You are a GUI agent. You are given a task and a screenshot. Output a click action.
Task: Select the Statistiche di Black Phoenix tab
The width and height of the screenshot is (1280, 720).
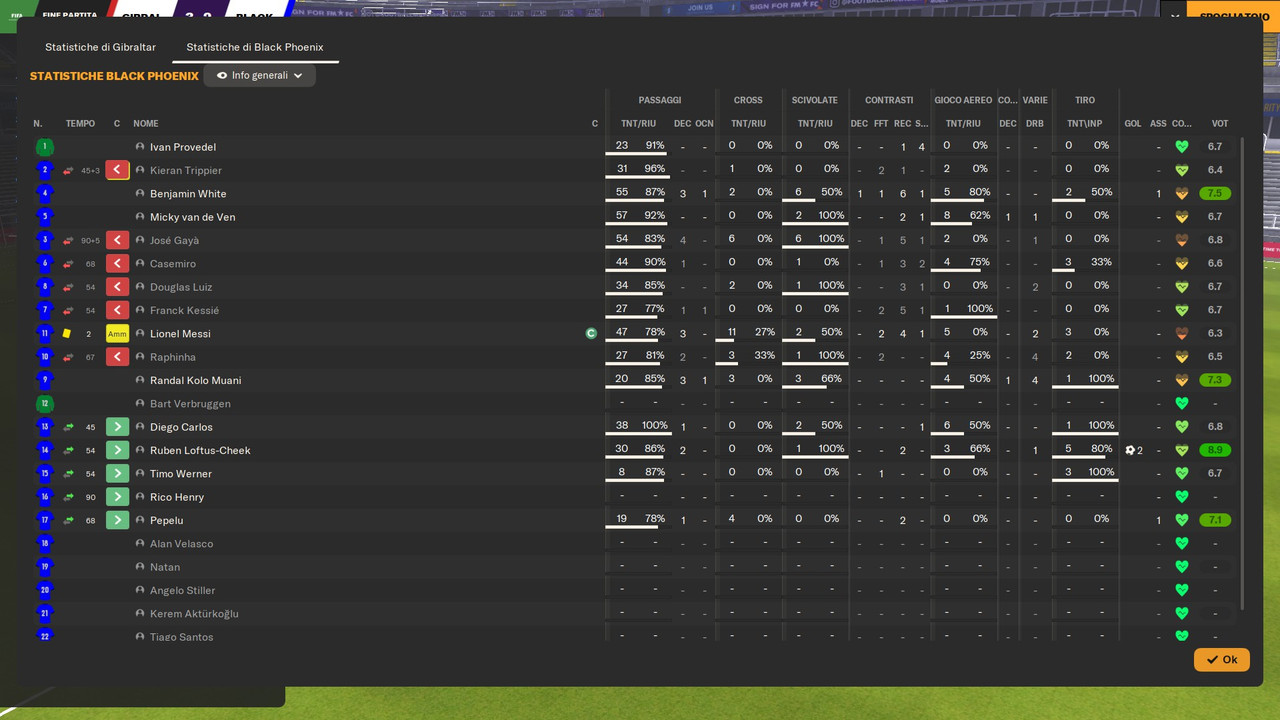(255, 47)
